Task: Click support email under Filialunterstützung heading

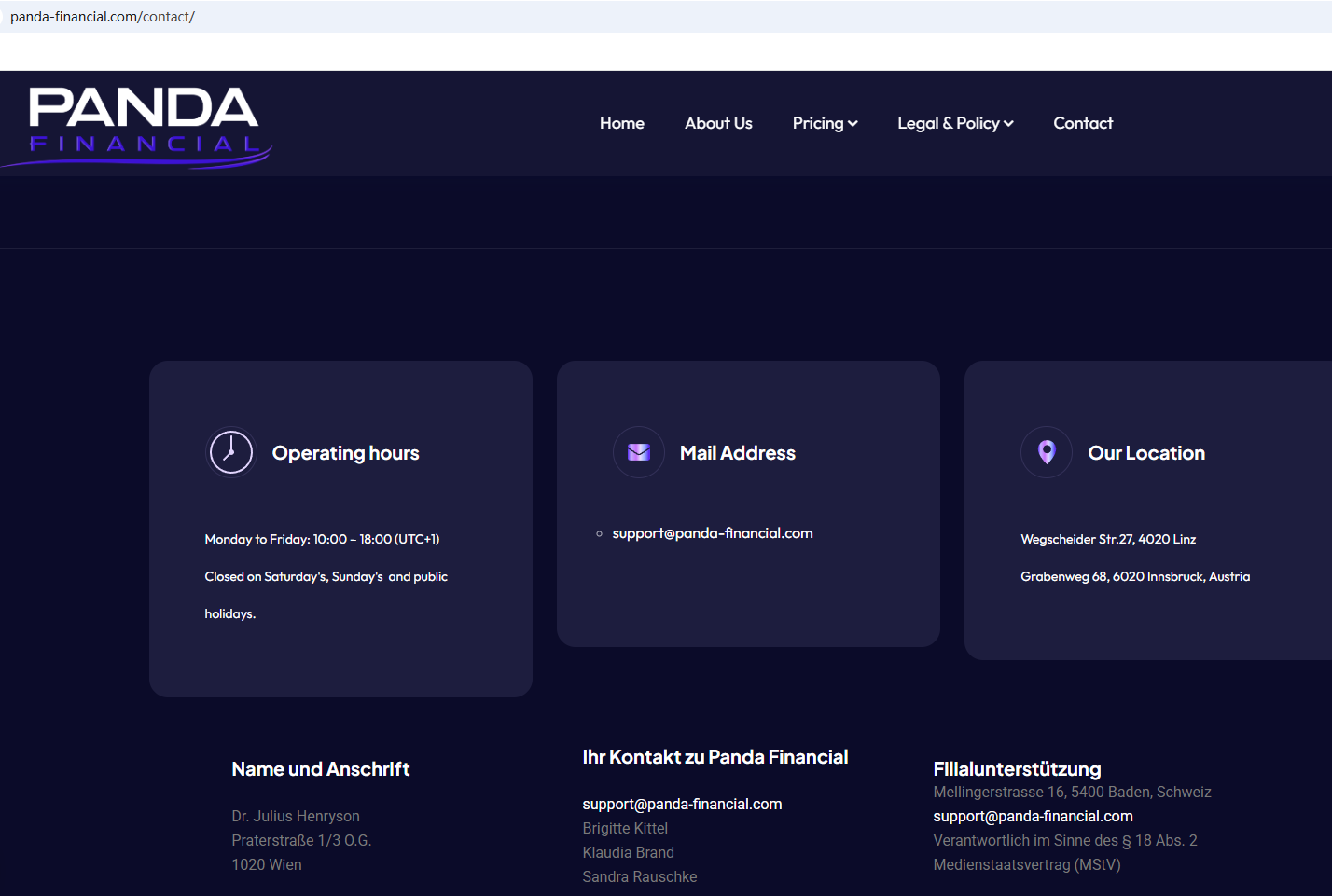Action: coord(1033,816)
